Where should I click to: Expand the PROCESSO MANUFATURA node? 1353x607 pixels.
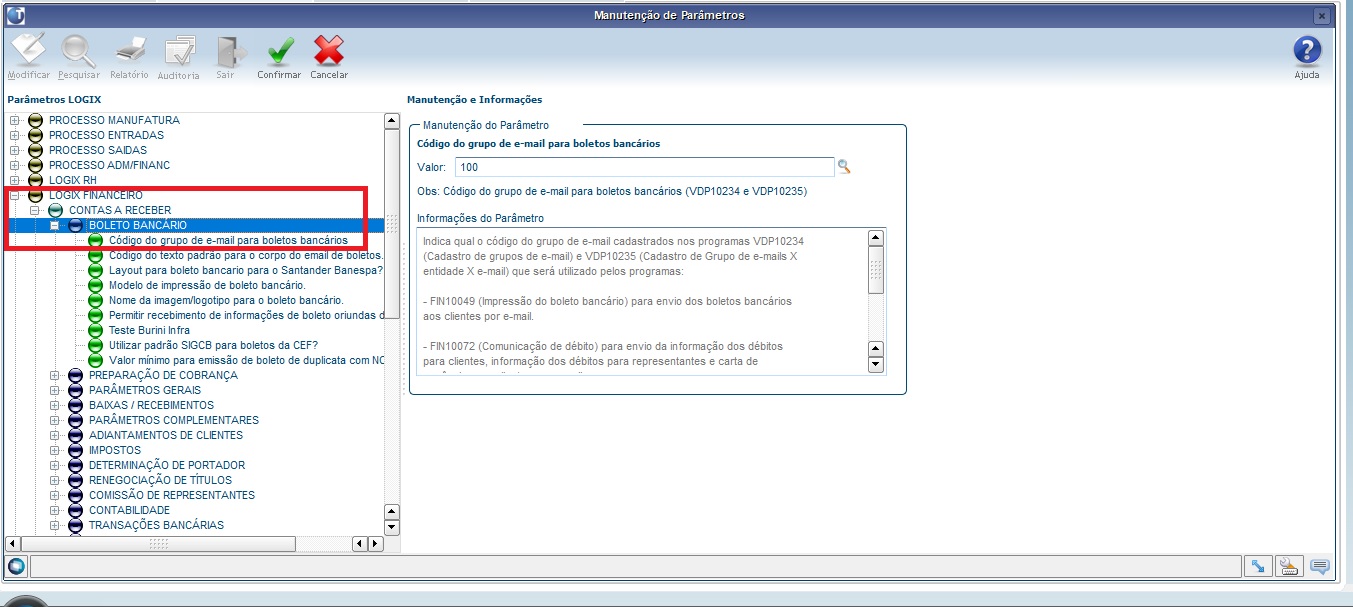(15, 121)
